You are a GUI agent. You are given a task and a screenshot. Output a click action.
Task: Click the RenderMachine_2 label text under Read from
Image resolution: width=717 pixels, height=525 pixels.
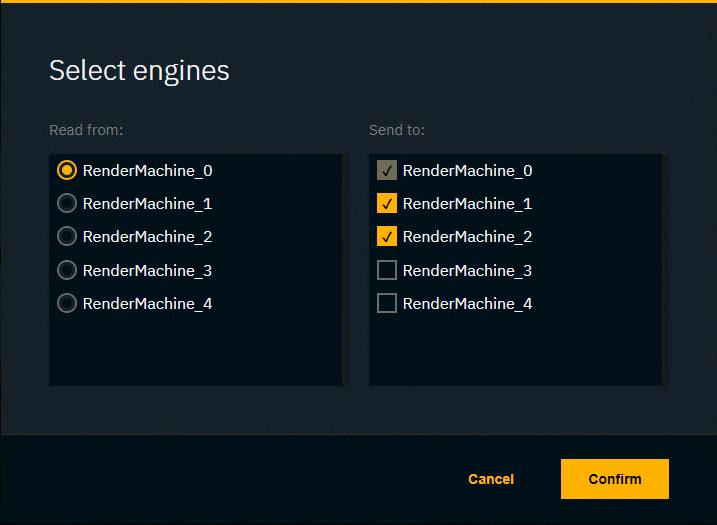click(x=147, y=237)
